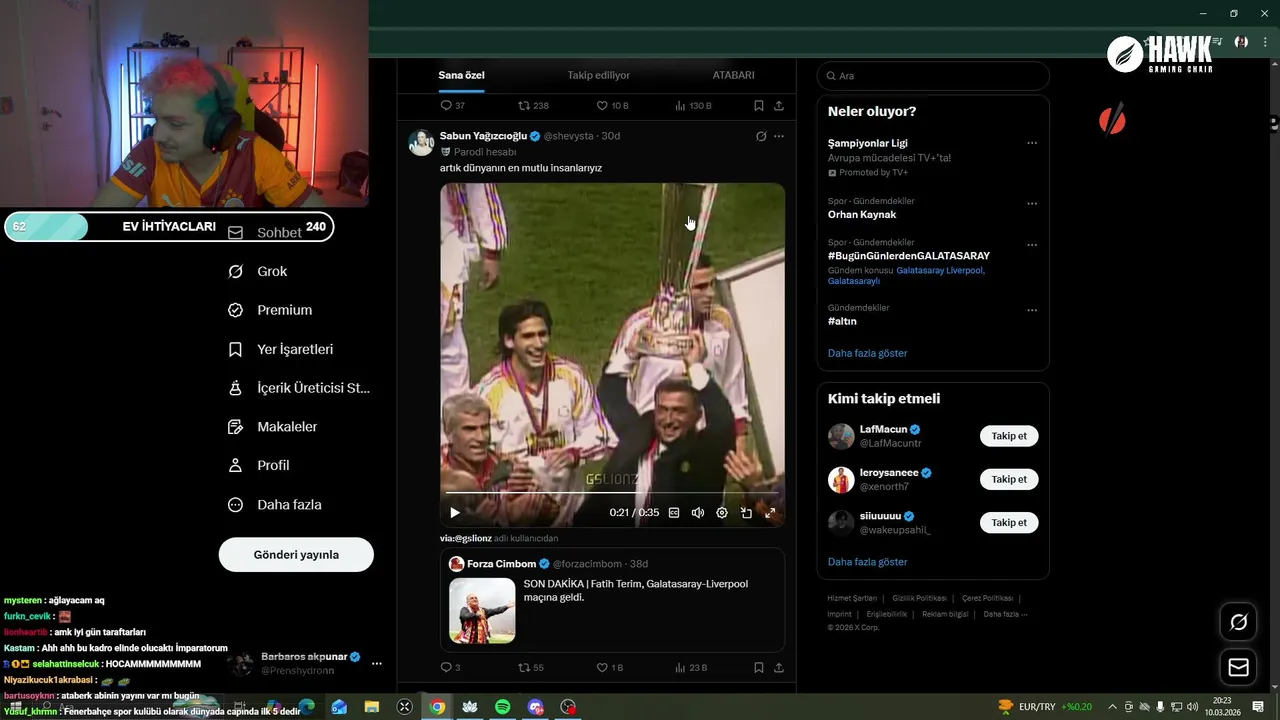This screenshot has height=720, width=1280.
Task: Open İçerik Üreticisi Stüdyosu item
Action: tap(299, 388)
